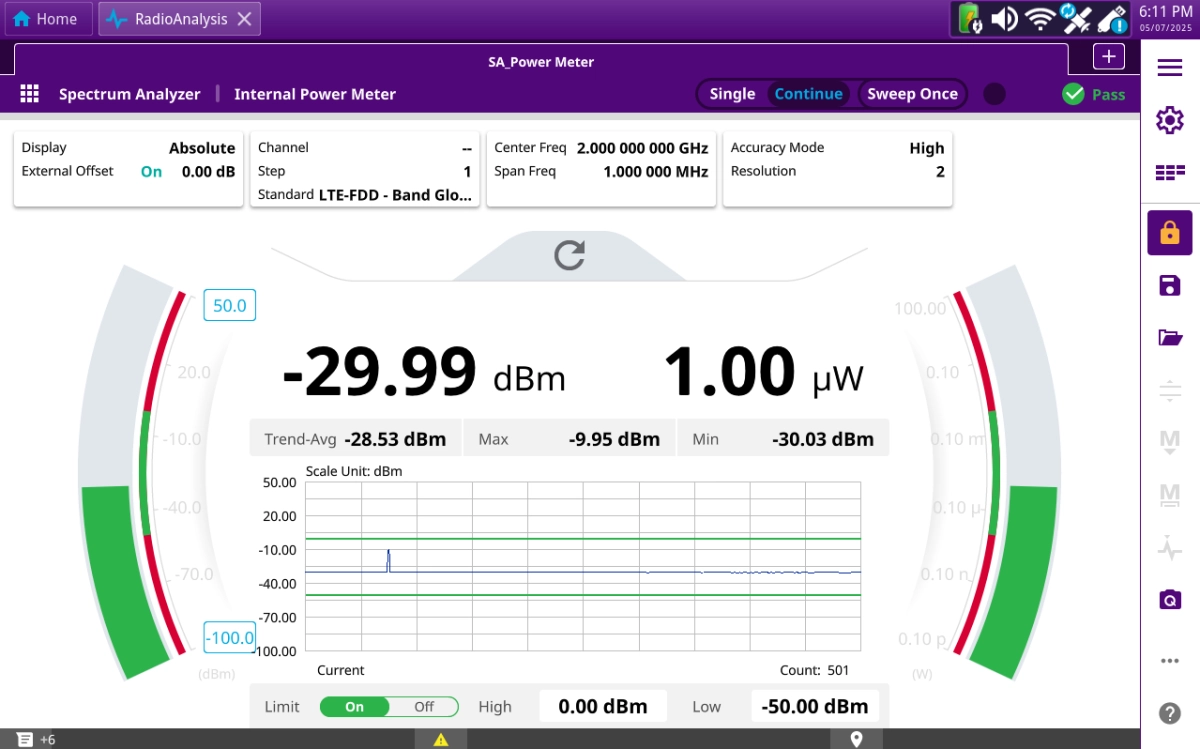The width and height of the screenshot is (1200, 749).
Task: Click the screen capture icon in sidebar
Action: coord(1169,600)
